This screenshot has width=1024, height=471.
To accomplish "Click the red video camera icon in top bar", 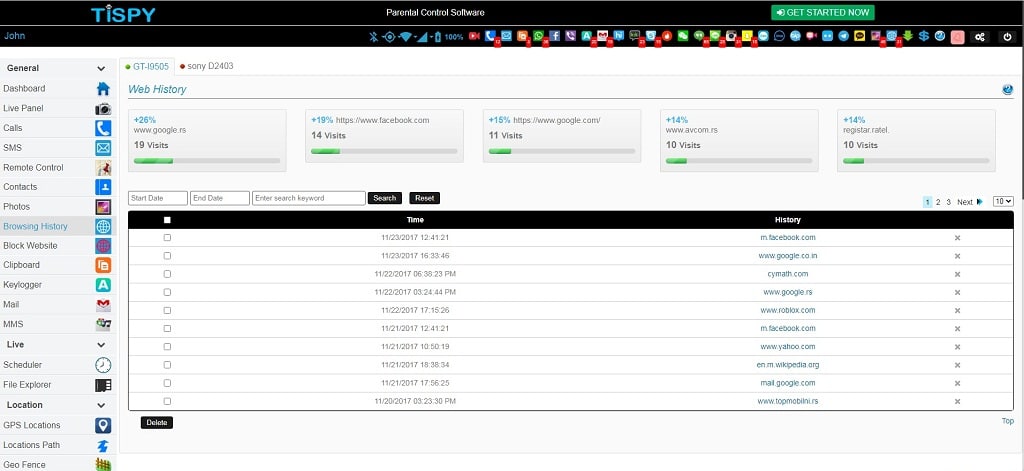I will tap(474, 36).
